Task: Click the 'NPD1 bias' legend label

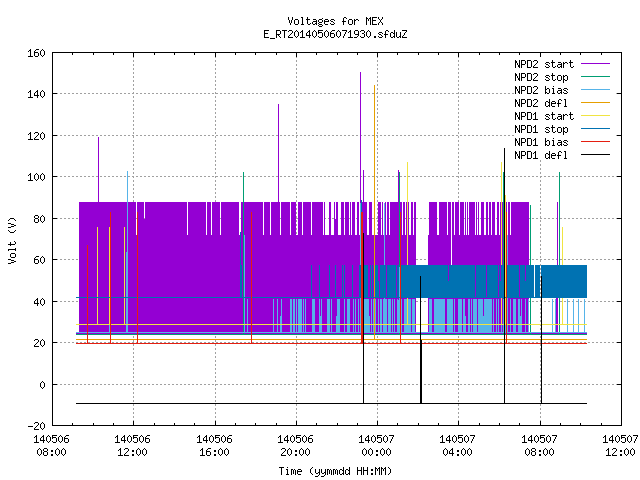Action: click(x=541, y=142)
